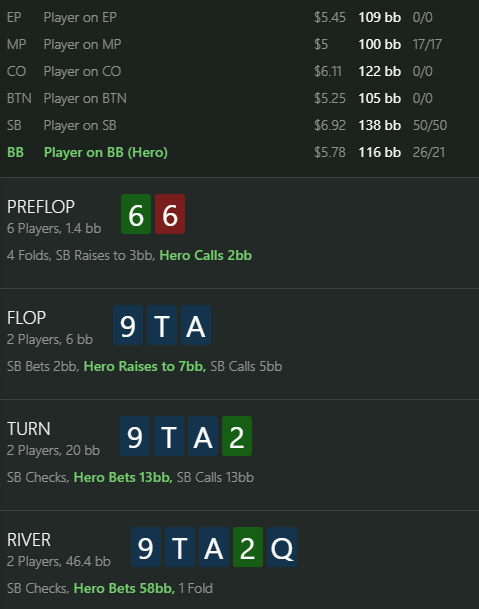Click the T card in the turn row

click(169, 436)
